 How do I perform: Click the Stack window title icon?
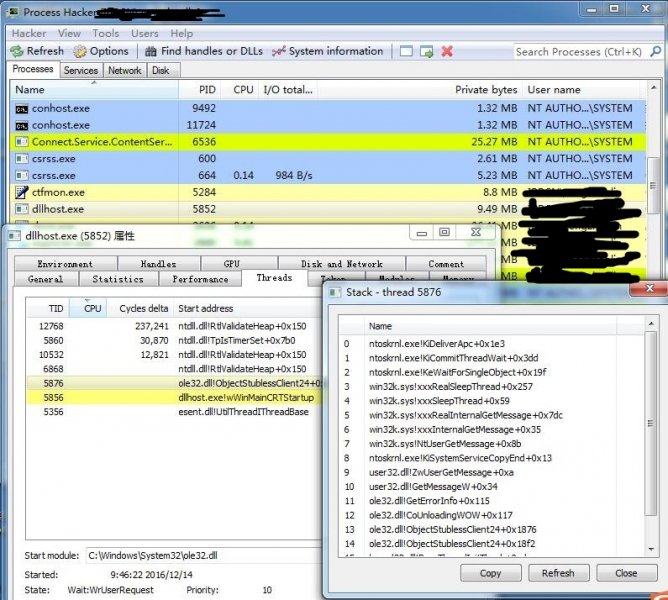coord(335,292)
